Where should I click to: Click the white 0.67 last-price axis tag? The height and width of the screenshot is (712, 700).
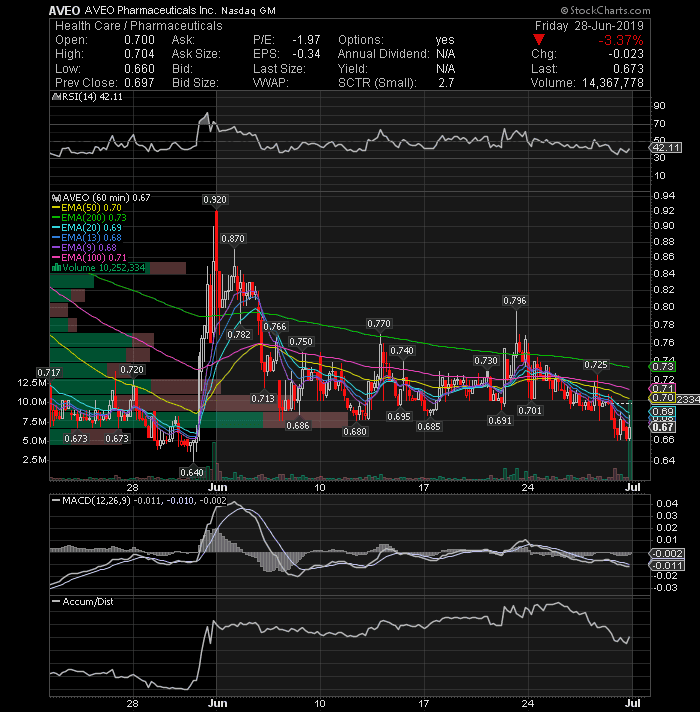tap(663, 427)
